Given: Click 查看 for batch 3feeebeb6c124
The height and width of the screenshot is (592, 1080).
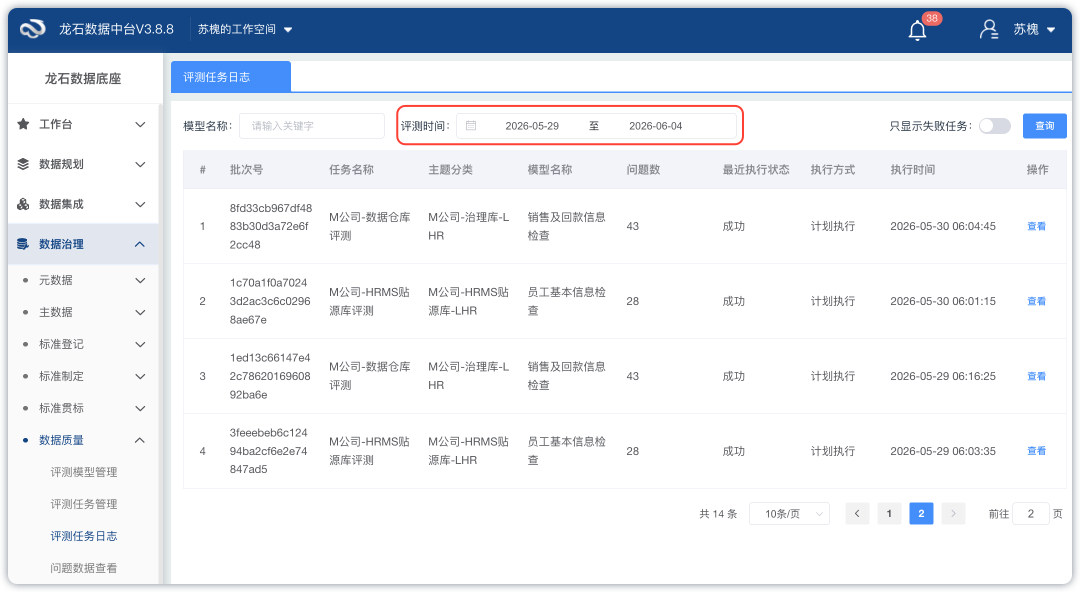Looking at the screenshot, I should tap(1037, 451).
